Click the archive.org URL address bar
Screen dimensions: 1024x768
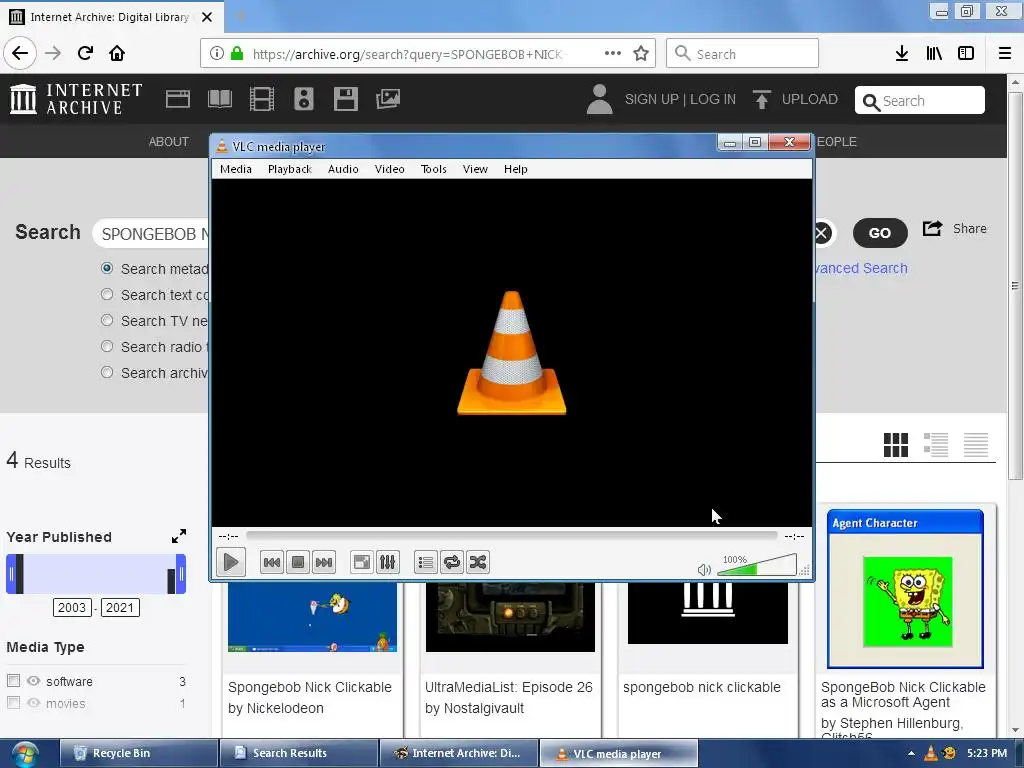tap(428, 54)
